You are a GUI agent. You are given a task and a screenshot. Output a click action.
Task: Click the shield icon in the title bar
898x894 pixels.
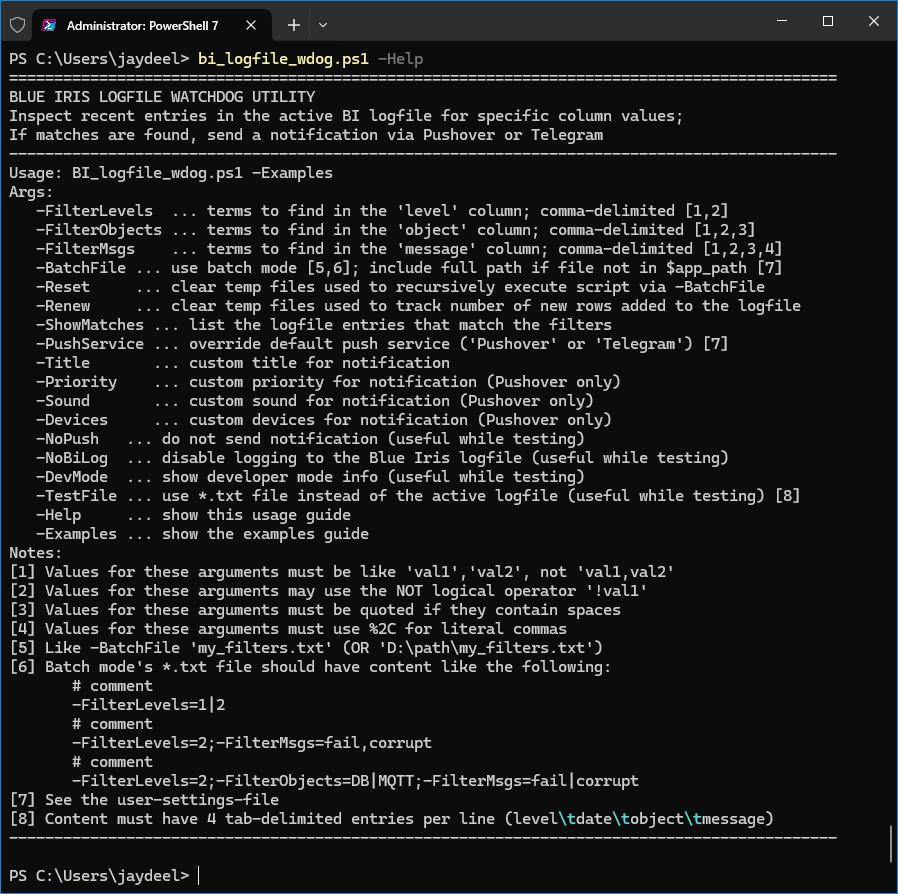tap(18, 25)
